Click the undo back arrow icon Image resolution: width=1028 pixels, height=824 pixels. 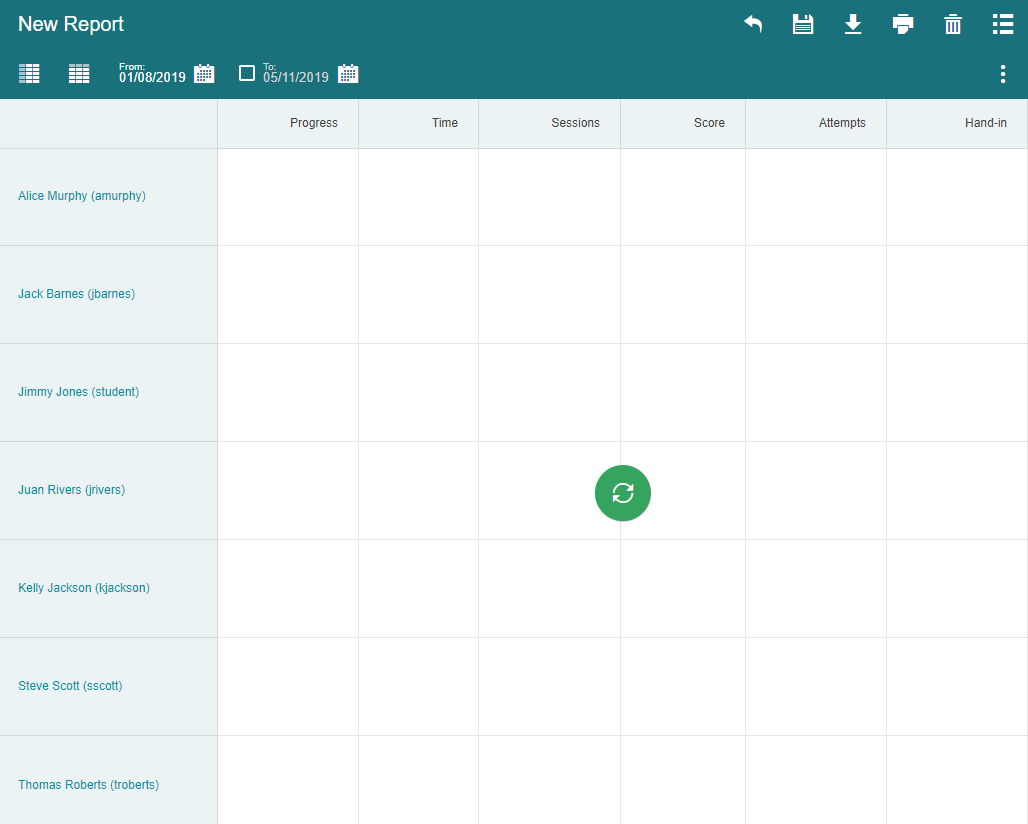(x=753, y=24)
